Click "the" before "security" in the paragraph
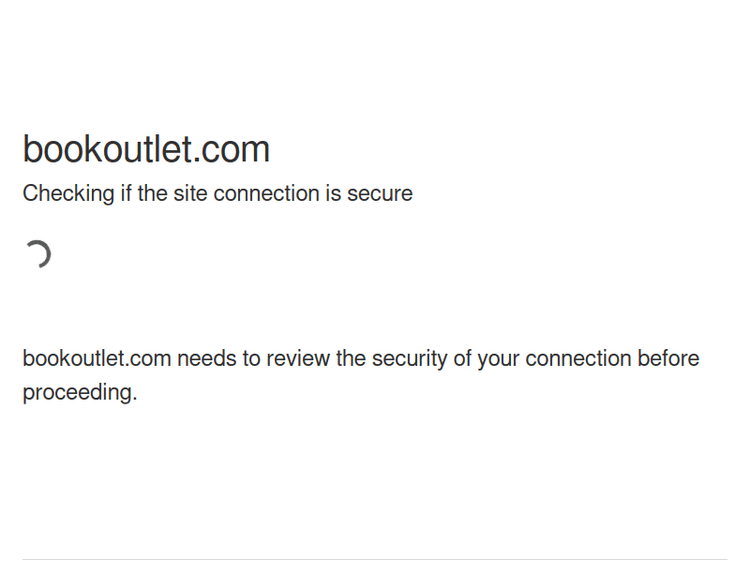Image resolution: width=750 pixels, height=563 pixels. [x=353, y=359]
